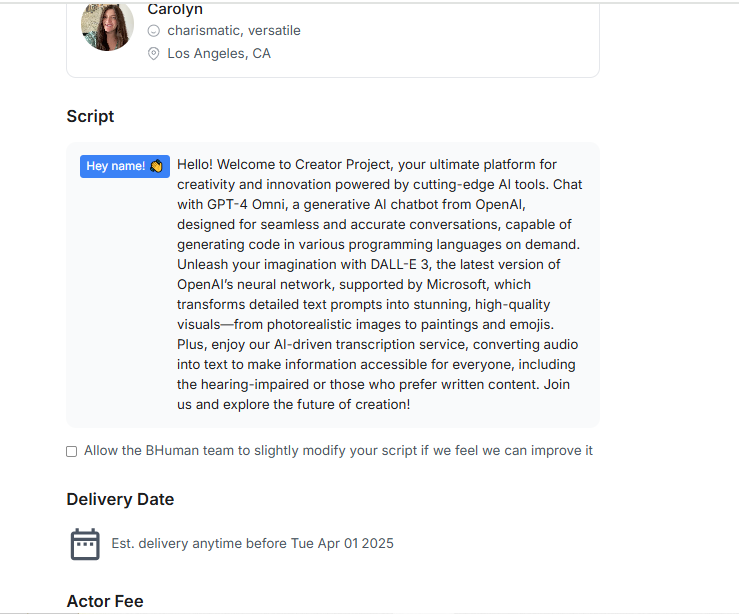The height and width of the screenshot is (614, 739).
Task: Click the actor name Carolyn
Action: click(175, 9)
